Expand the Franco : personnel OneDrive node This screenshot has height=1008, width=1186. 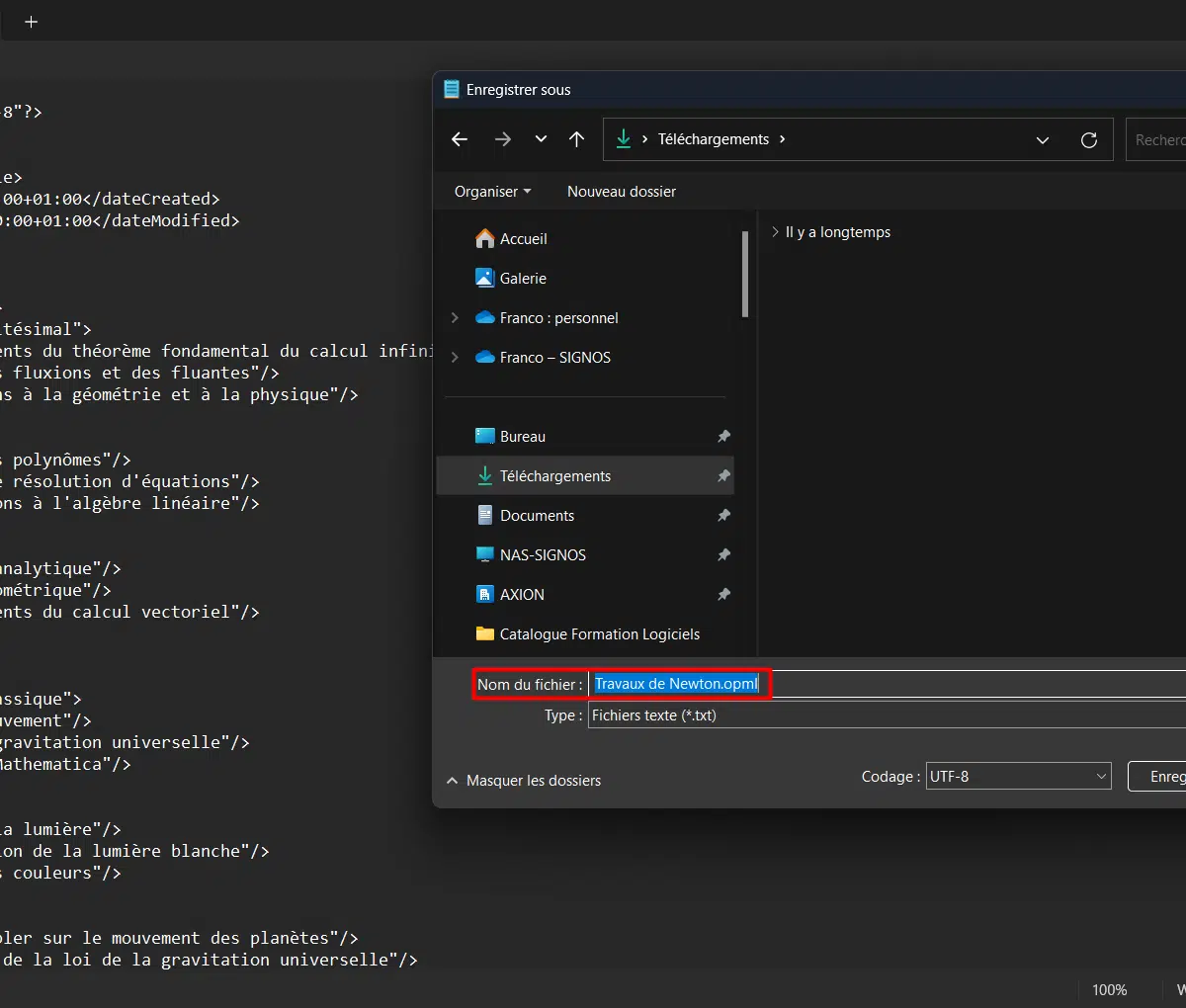(x=455, y=318)
